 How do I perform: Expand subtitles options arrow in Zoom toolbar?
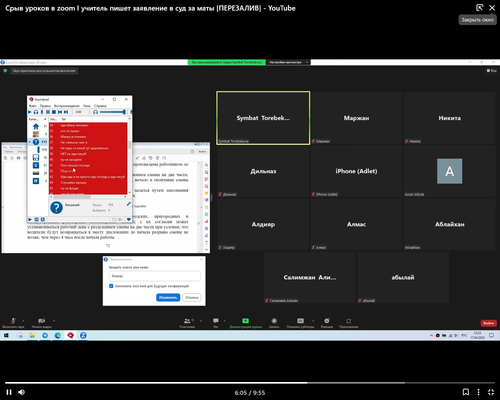[x=313, y=321]
